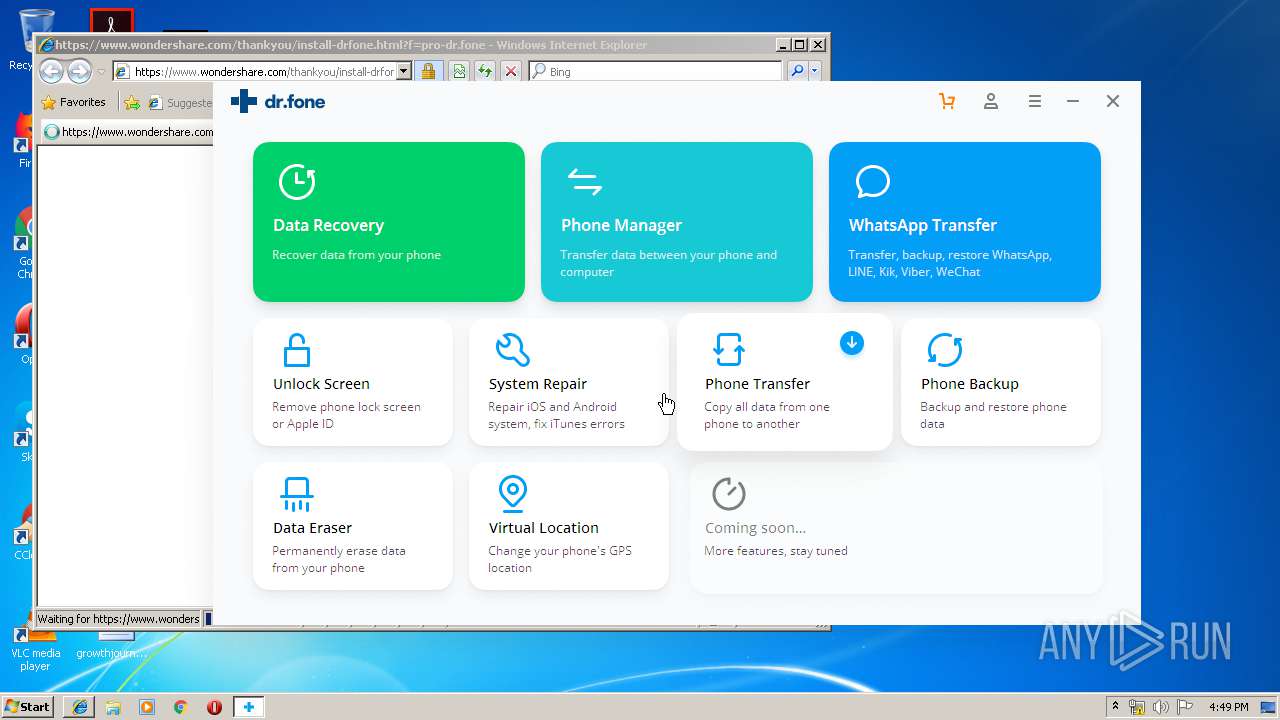Click the Refresh button in Internet Explorer

[x=485, y=71]
